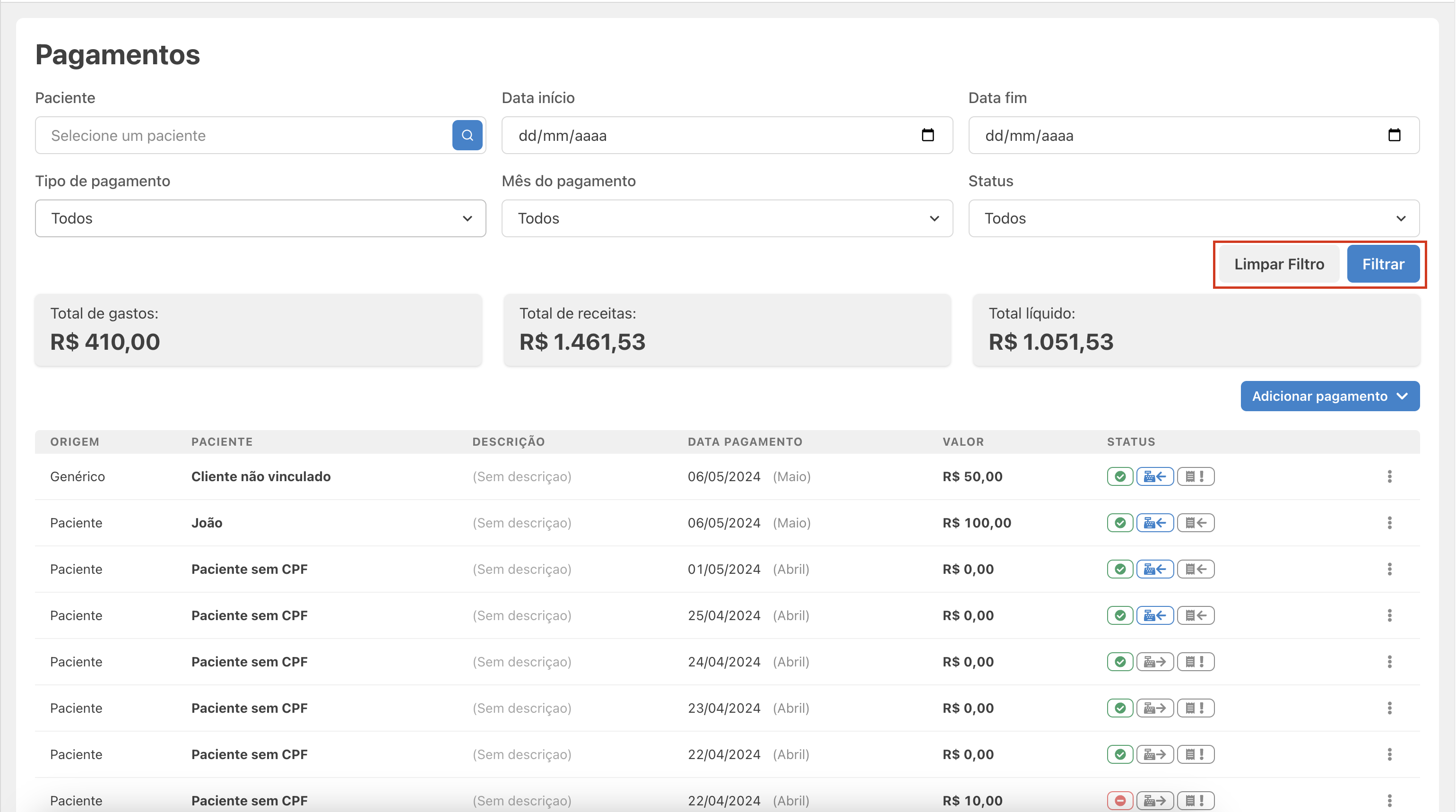Click the Limpar Filtro button
Screen dimensions: 1456x812
(x=1279, y=264)
